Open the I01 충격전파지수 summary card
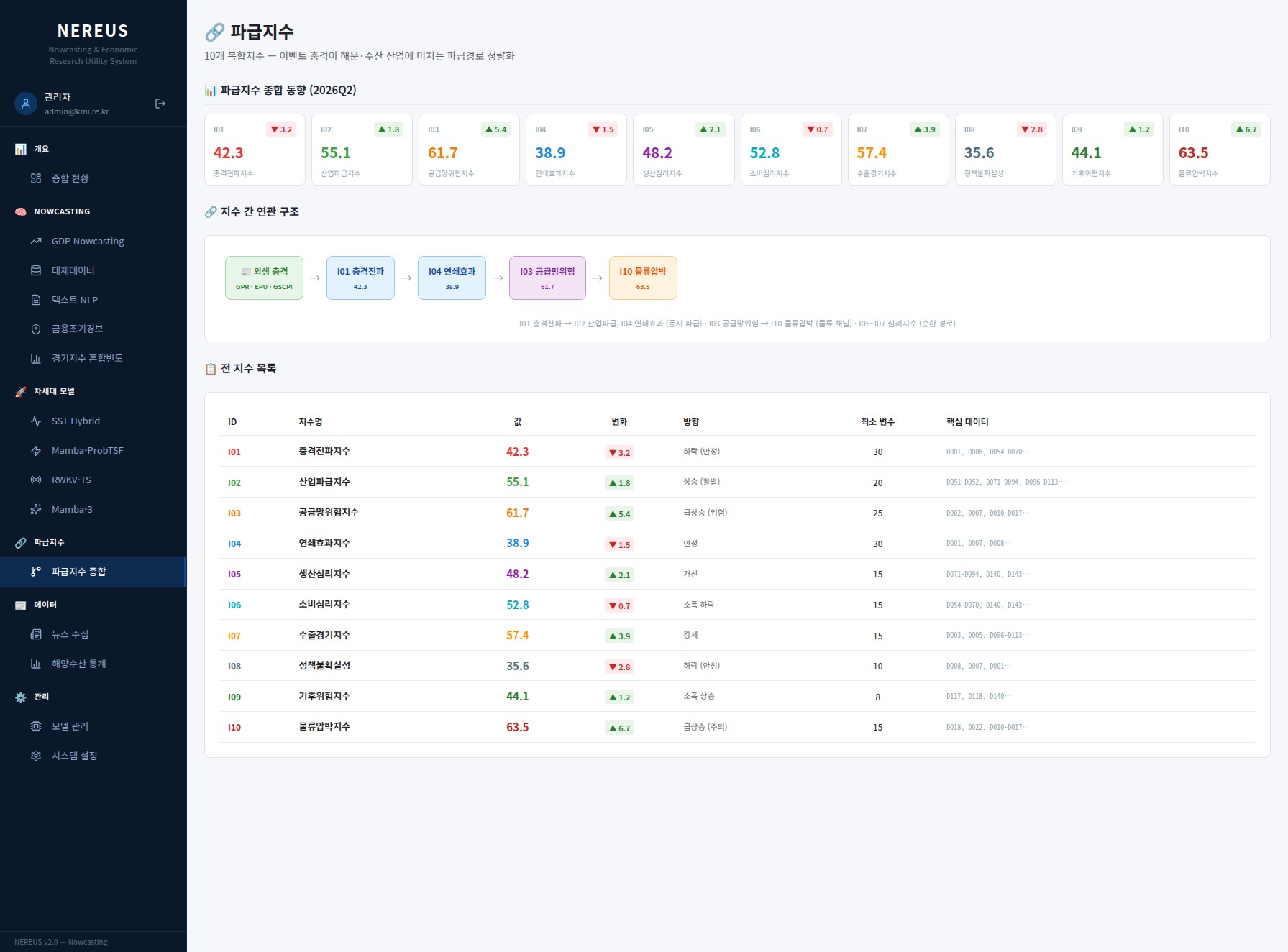Image resolution: width=1288 pixels, height=952 pixels. pos(255,150)
